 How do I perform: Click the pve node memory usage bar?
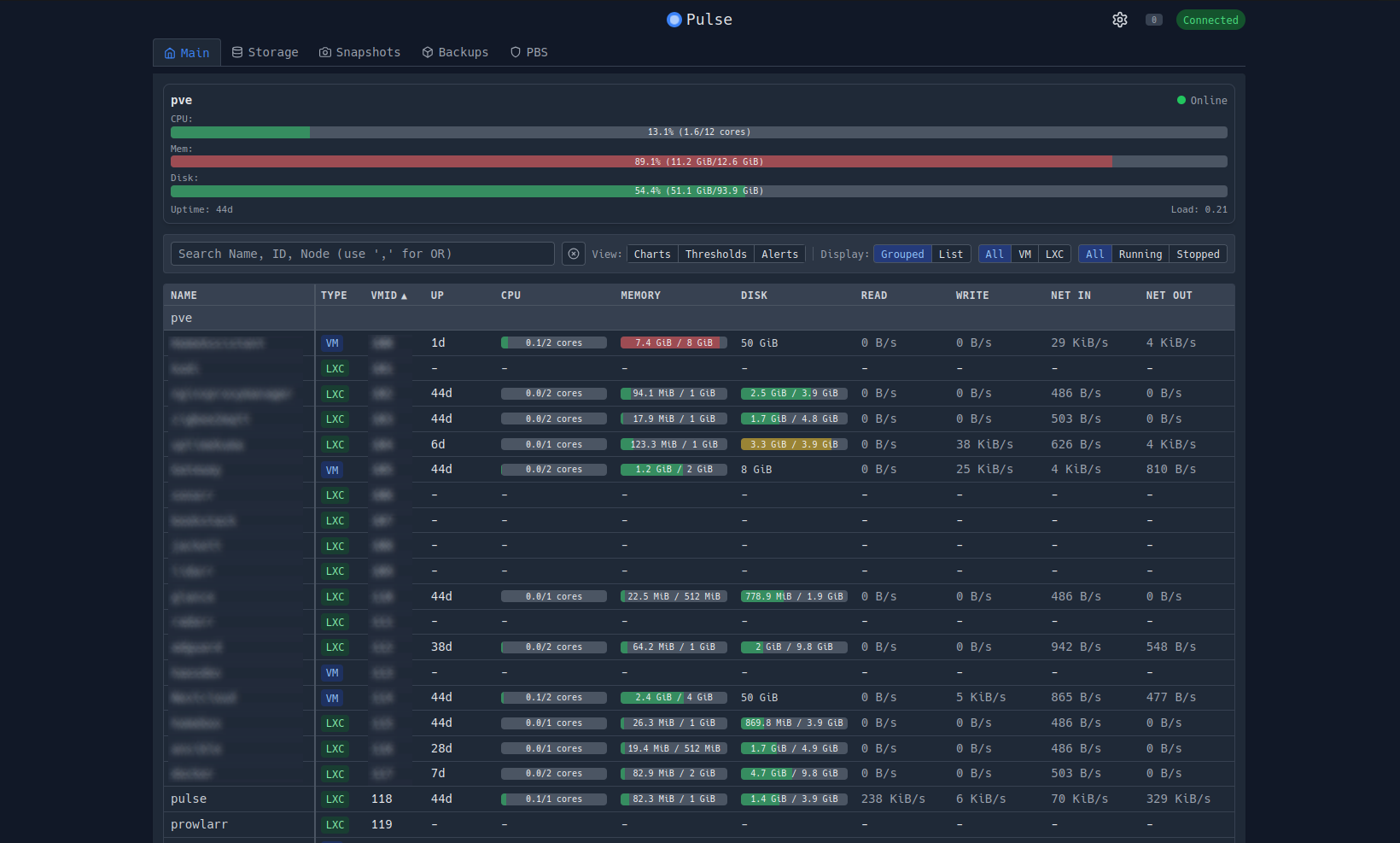(698, 161)
